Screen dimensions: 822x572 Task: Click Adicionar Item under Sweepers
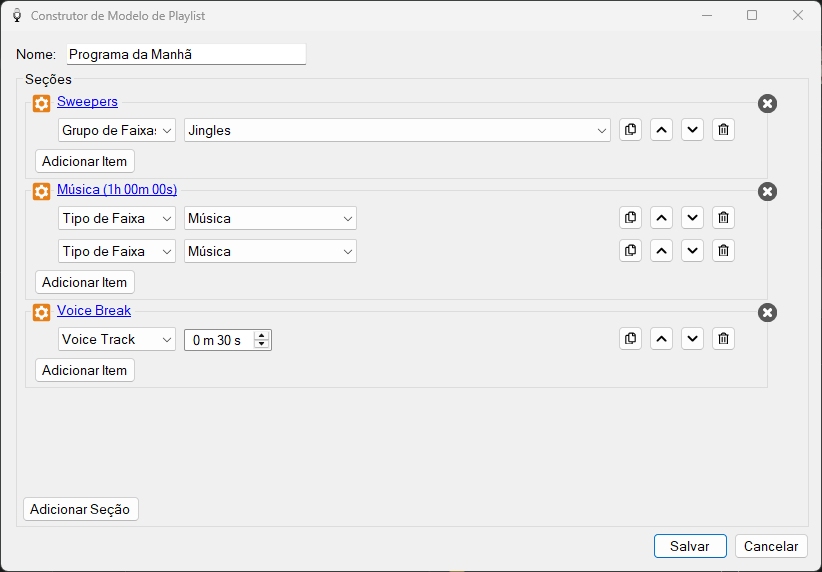pos(85,161)
